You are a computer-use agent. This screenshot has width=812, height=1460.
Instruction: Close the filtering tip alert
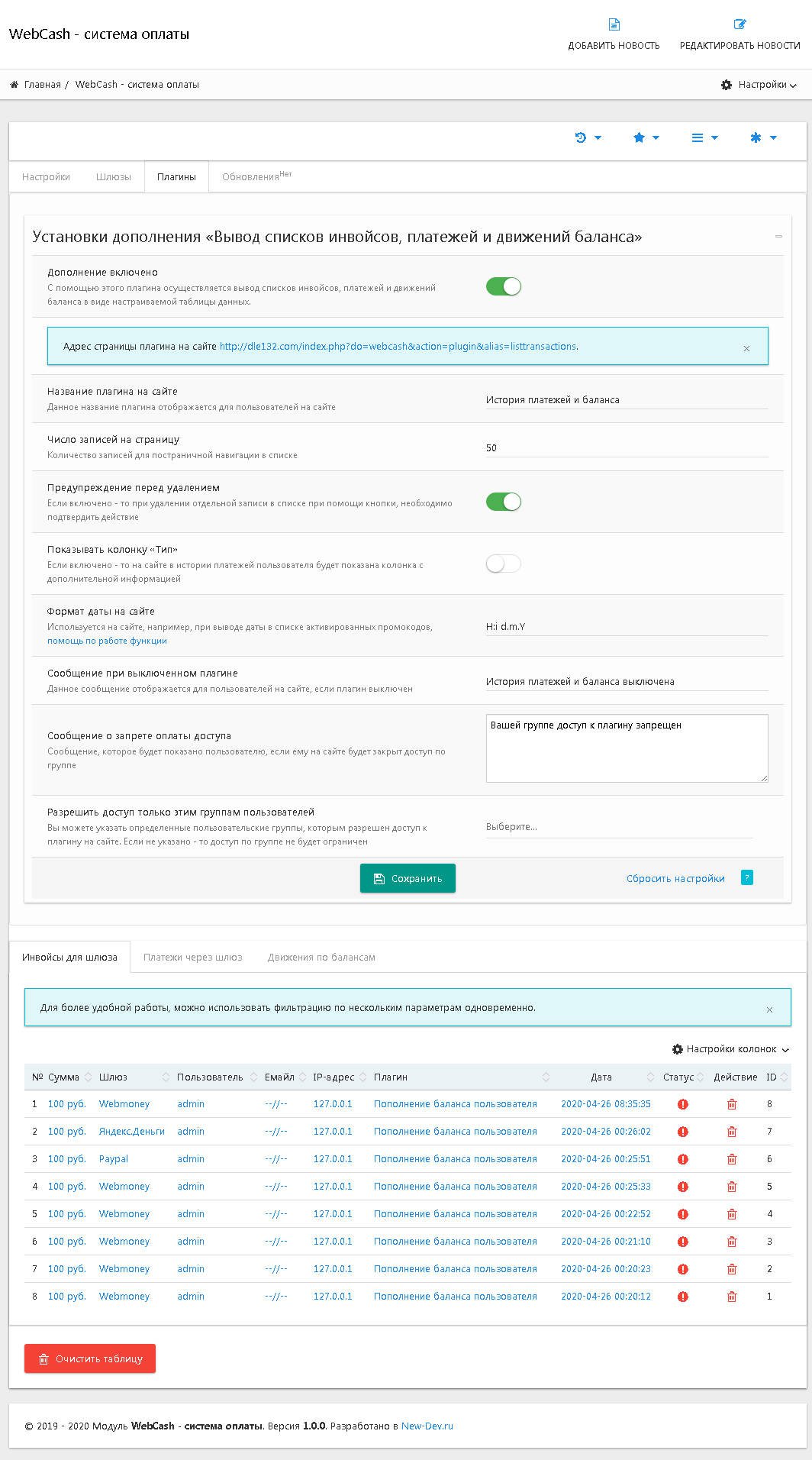coord(769,1009)
